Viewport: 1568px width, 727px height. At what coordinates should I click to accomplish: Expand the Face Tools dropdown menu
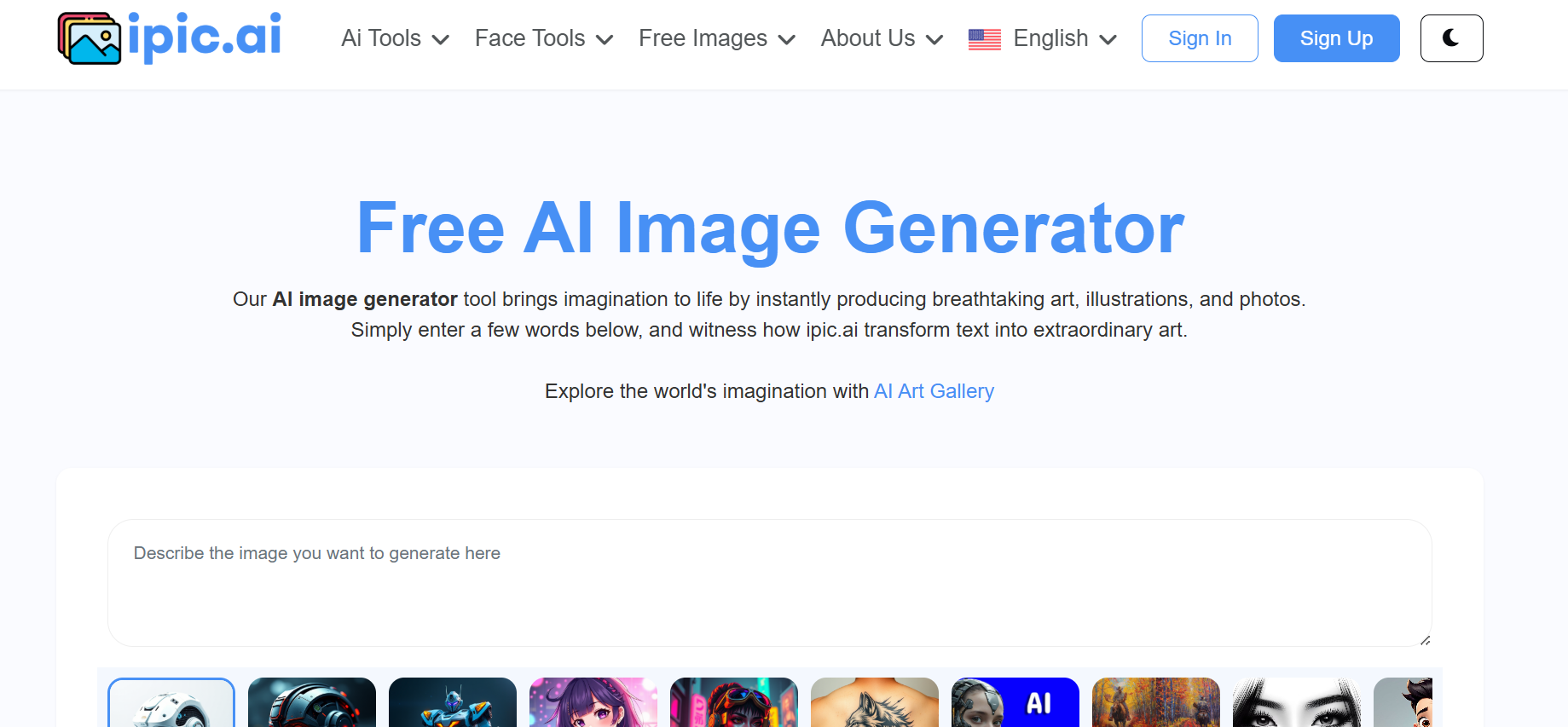click(544, 38)
